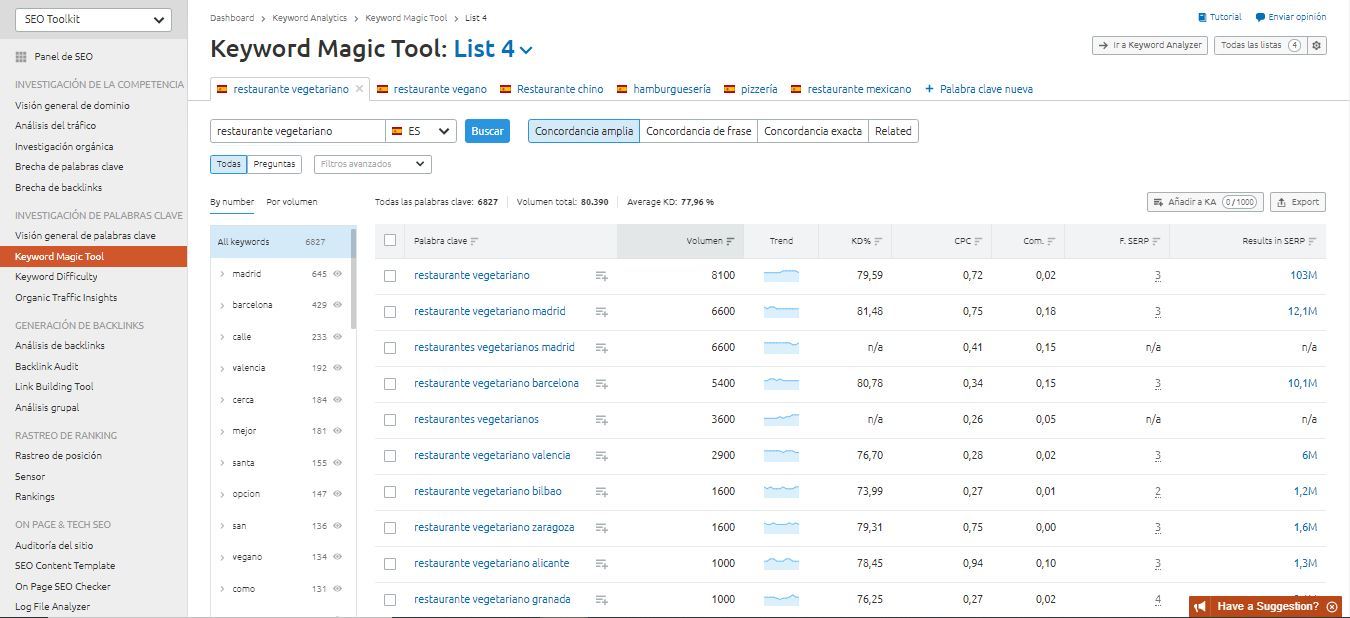Click the trend chart for restaurante vegetariano

click(781, 275)
